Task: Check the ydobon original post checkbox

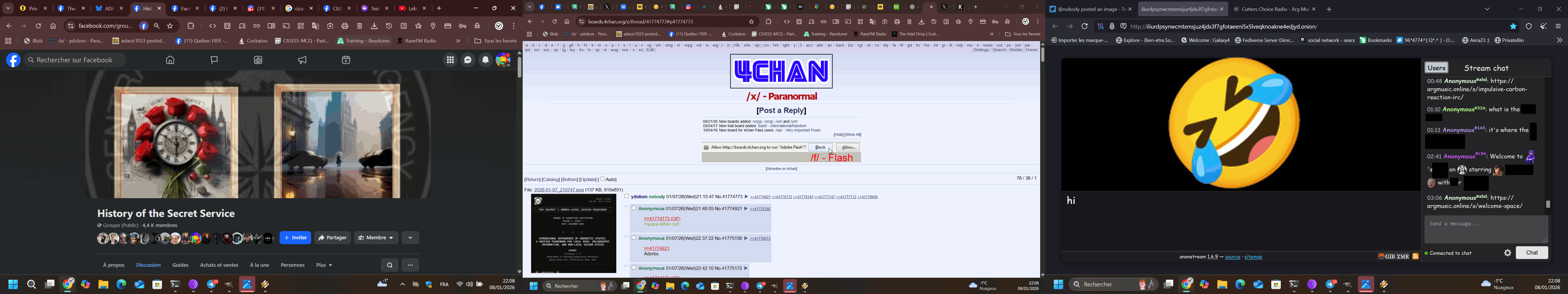Action: tap(626, 196)
